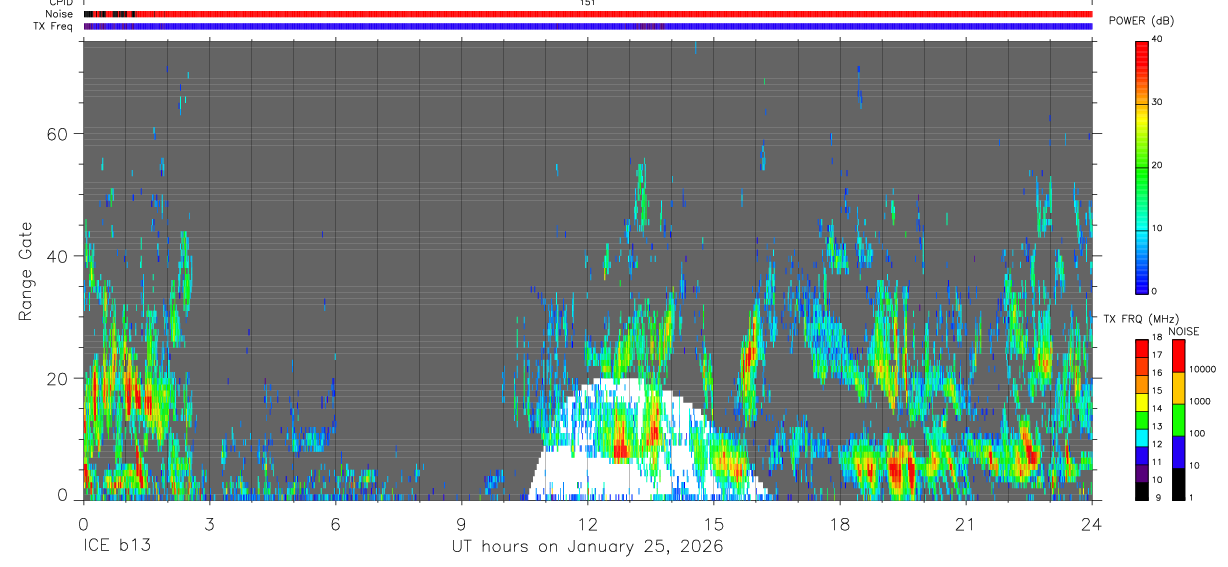Click the 9 tick on the UT hours axis
Screen dimensions: 1228x567
[462, 523]
